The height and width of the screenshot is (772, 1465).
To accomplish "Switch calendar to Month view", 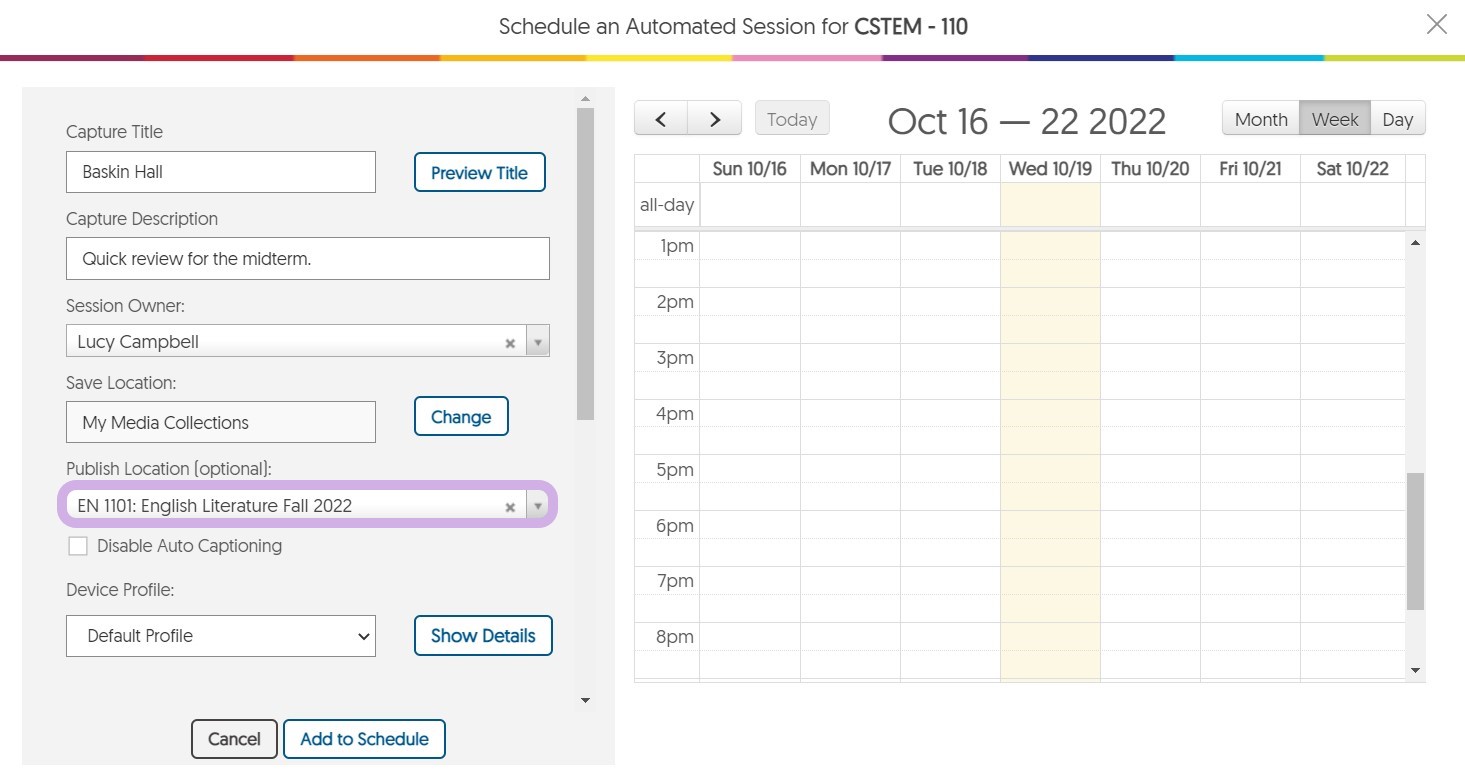I will [x=1260, y=119].
